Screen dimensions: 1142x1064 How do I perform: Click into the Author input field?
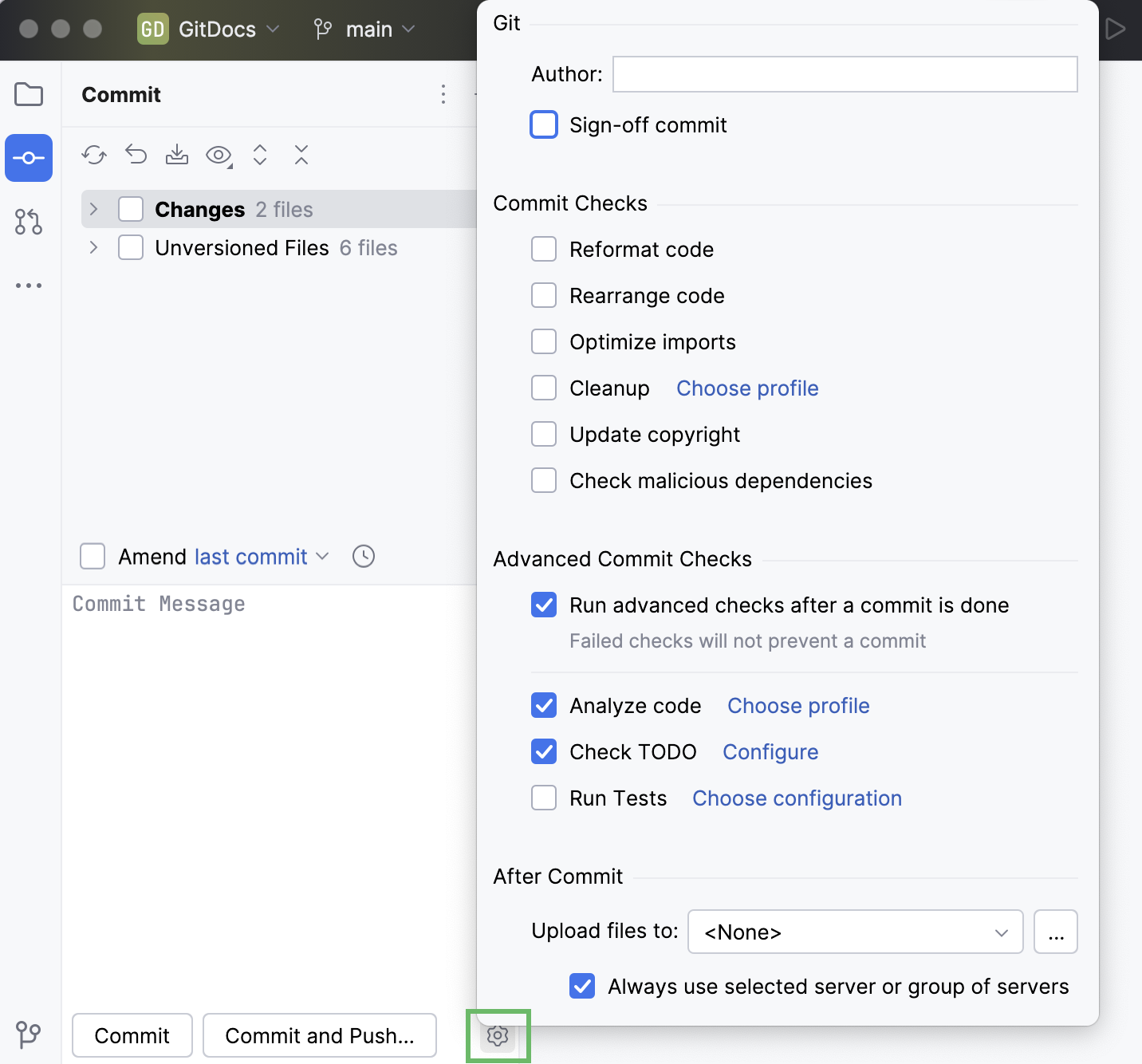[845, 73]
